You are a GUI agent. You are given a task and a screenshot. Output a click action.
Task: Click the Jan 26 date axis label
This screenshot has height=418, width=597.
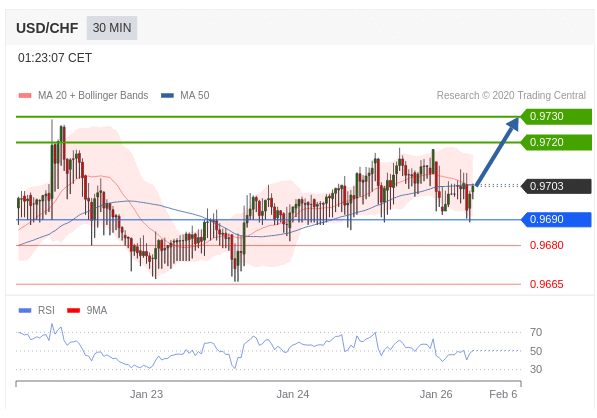coord(436,394)
